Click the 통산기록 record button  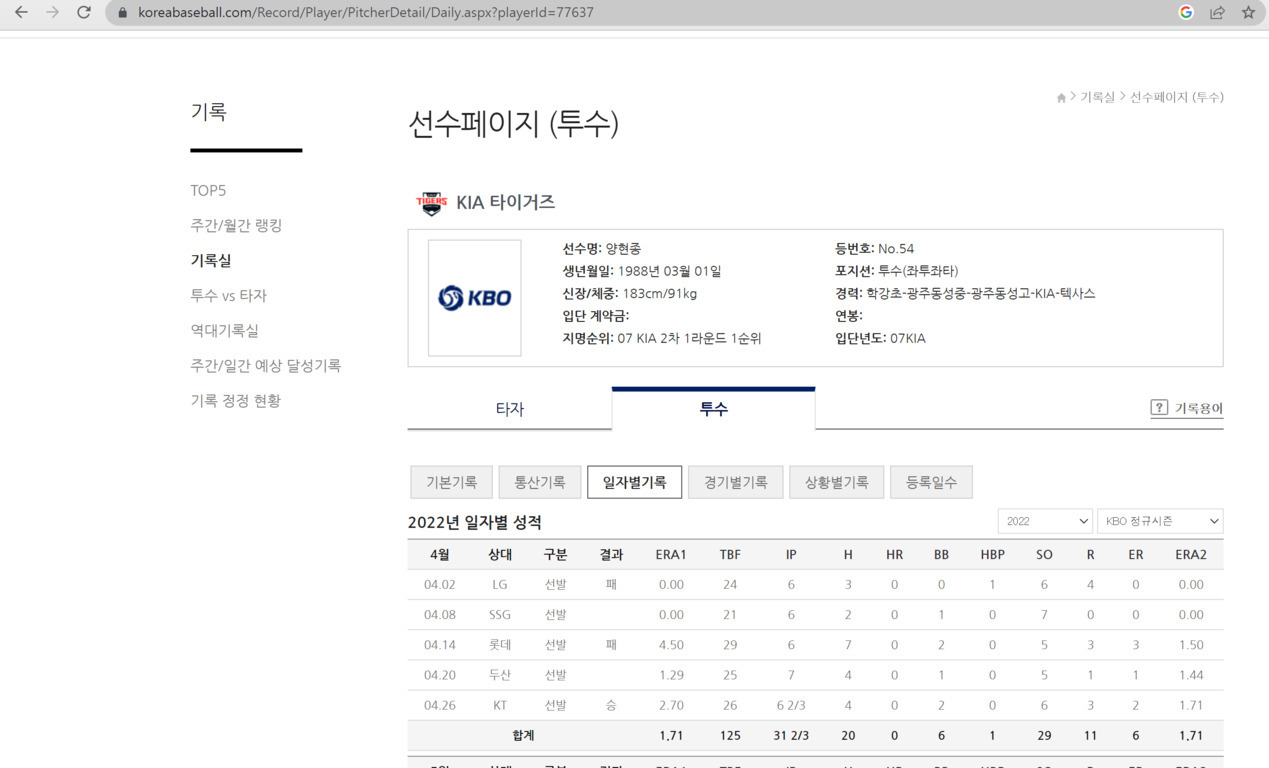pos(540,481)
